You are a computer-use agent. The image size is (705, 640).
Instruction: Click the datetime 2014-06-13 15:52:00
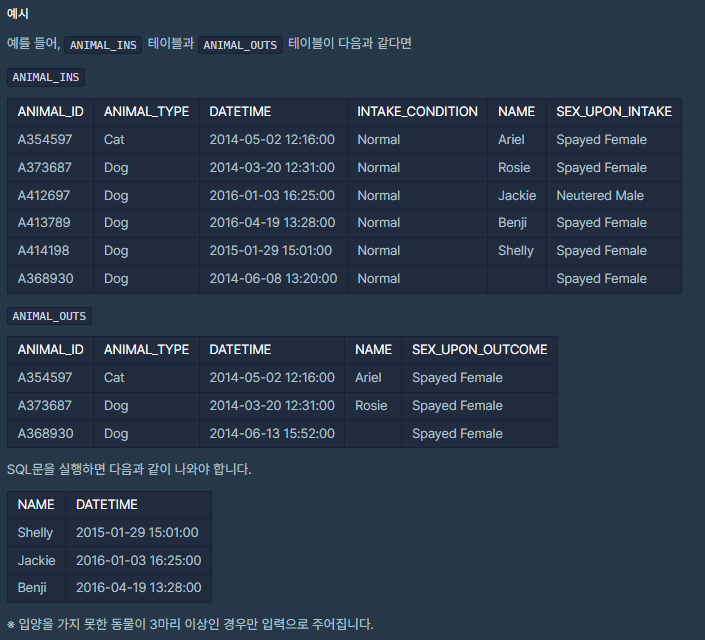click(x=272, y=434)
